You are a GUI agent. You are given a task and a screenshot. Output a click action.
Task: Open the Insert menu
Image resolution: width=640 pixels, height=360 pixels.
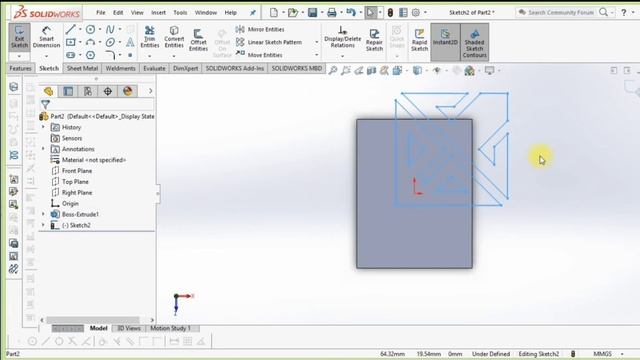(x=158, y=13)
